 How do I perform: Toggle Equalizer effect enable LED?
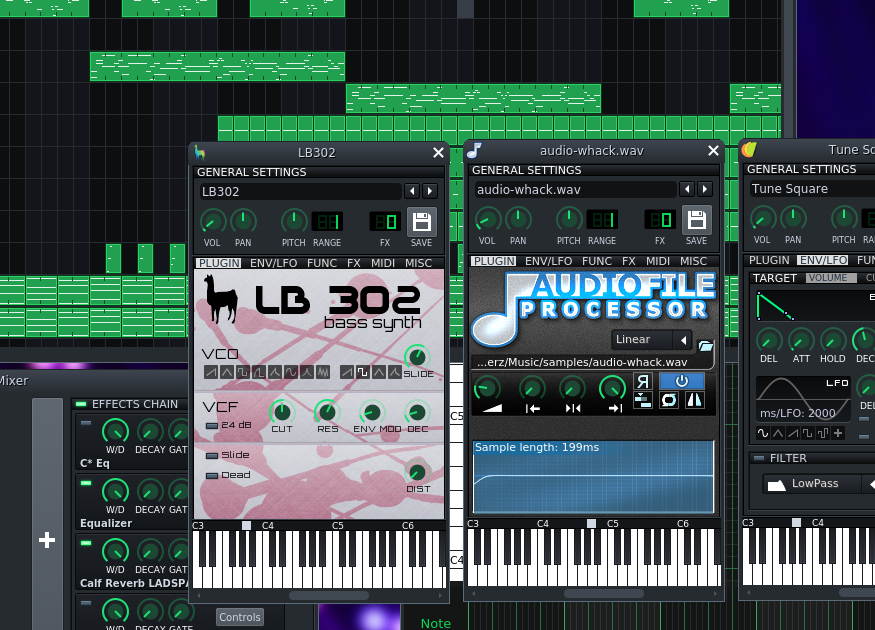pyautogui.click(x=85, y=483)
